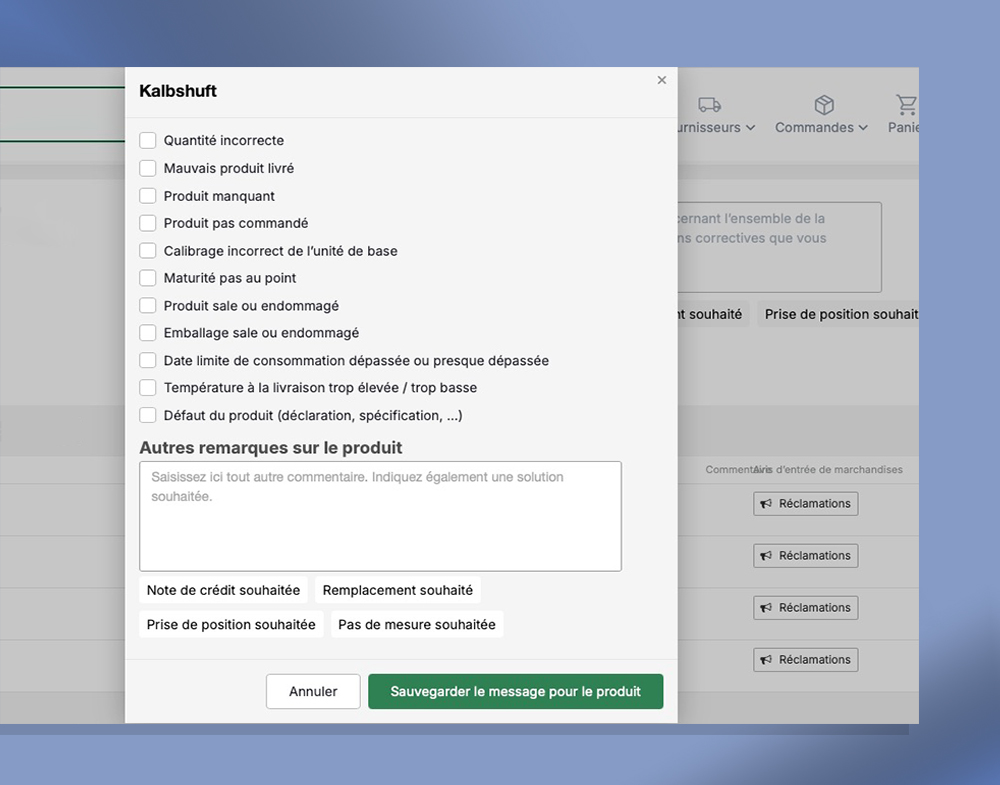Pick 'Pas de mesure souhaitée' chip
1000x785 pixels.
pyautogui.click(x=416, y=625)
